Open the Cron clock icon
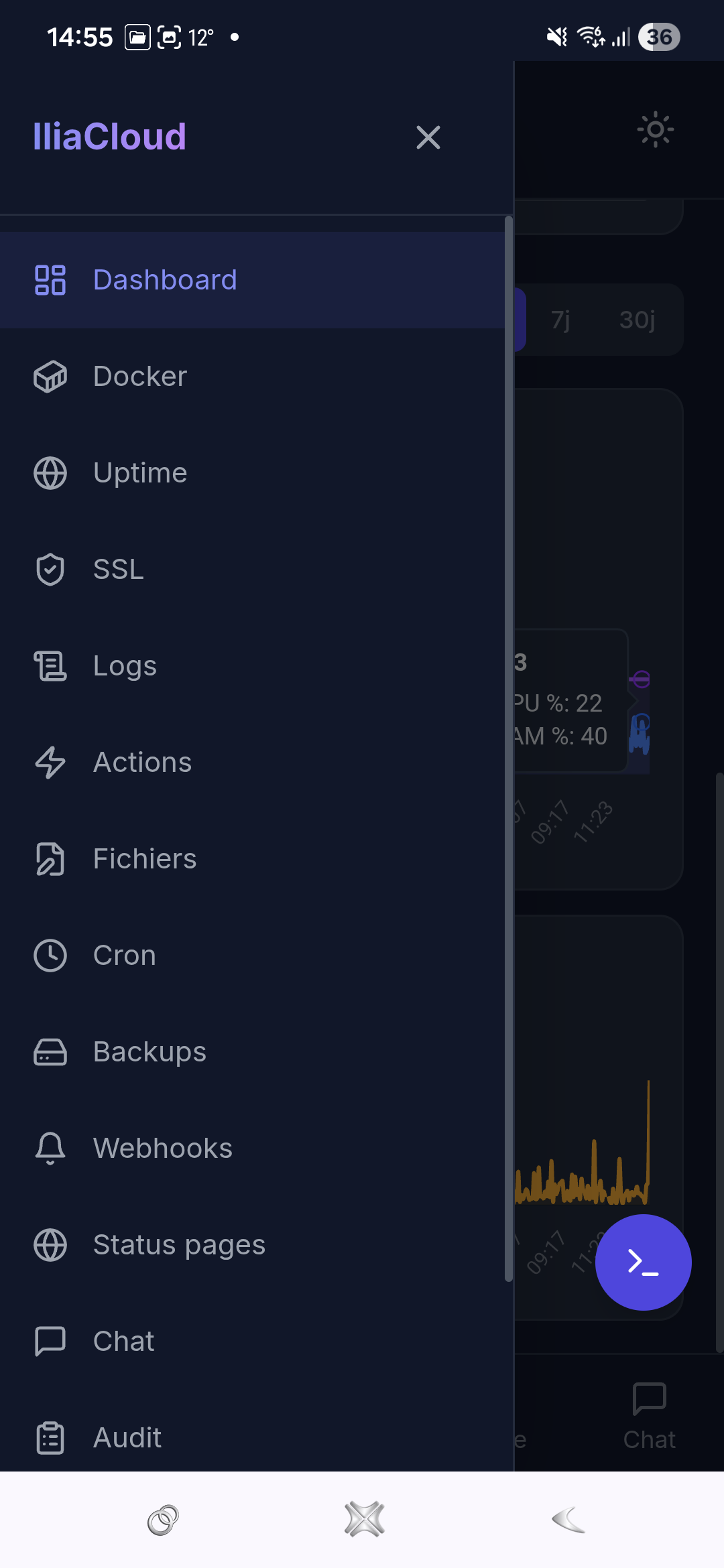The height and width of the screenshot is (1568, 724). [50, 956]
